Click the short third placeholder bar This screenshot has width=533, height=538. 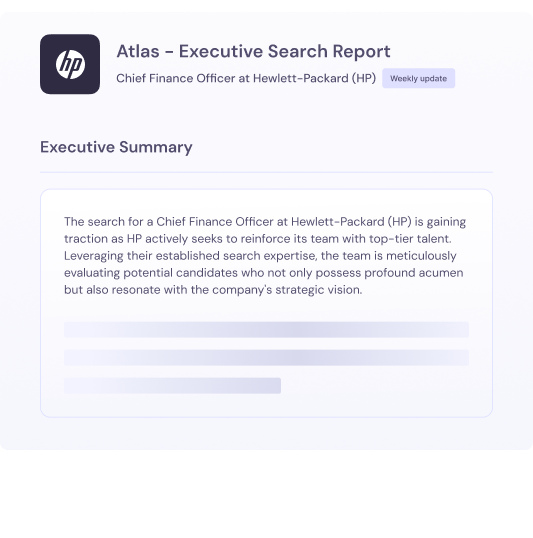click(172, 386)
